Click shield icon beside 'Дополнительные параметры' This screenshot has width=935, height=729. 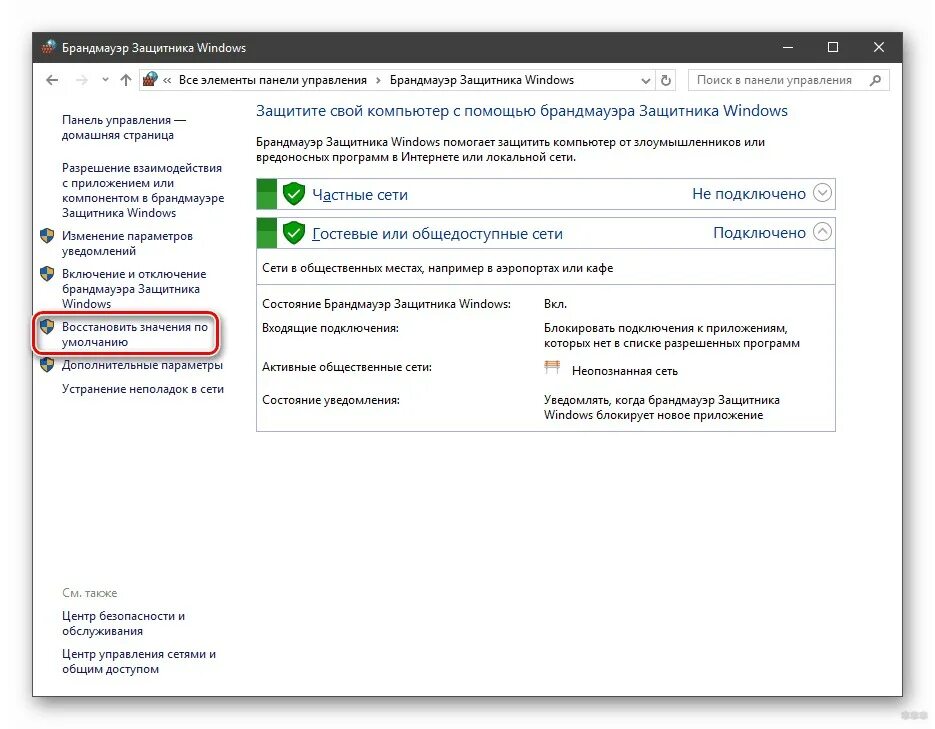point(47,365)
